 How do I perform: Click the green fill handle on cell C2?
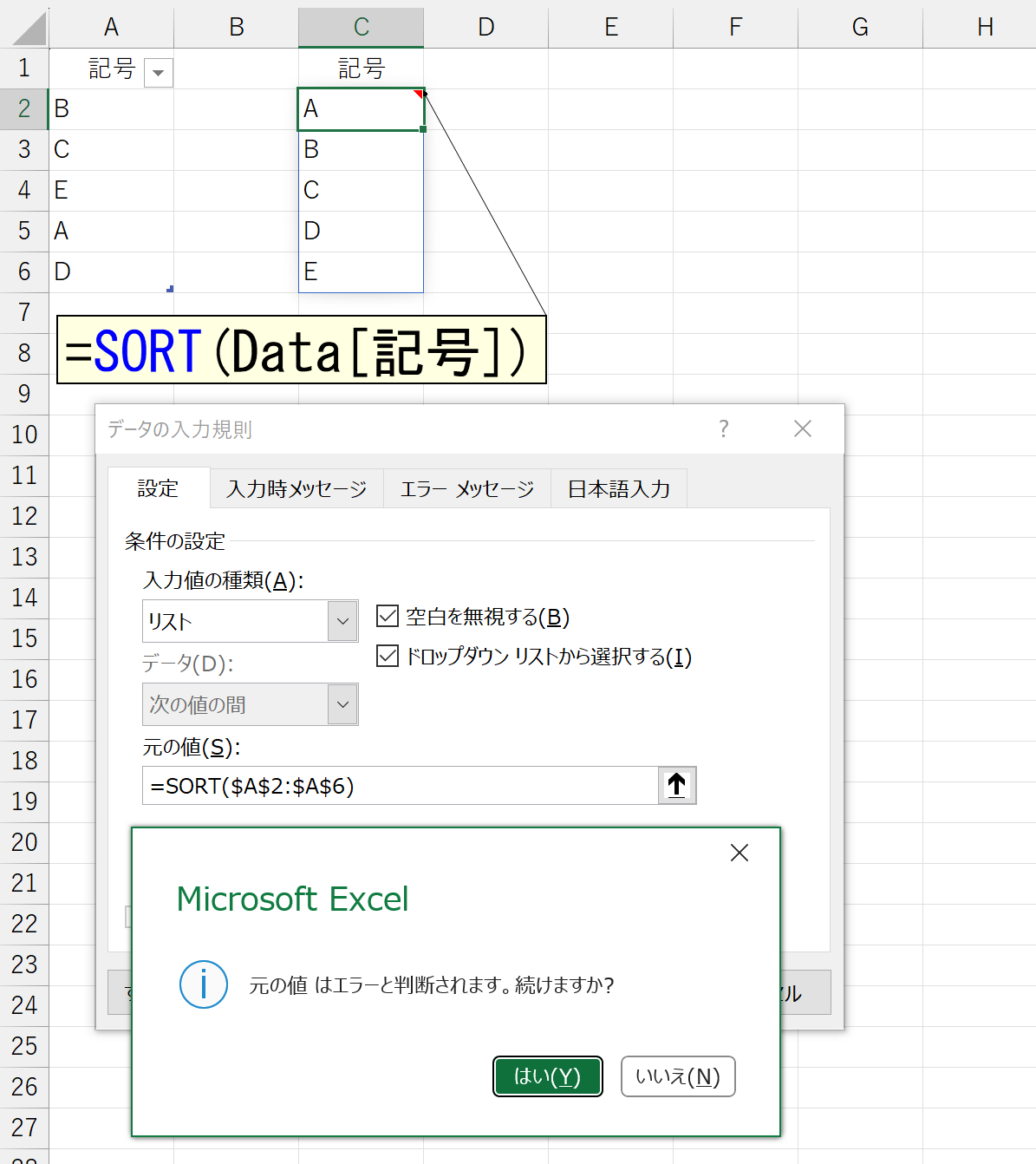click(x=423, y=129)
